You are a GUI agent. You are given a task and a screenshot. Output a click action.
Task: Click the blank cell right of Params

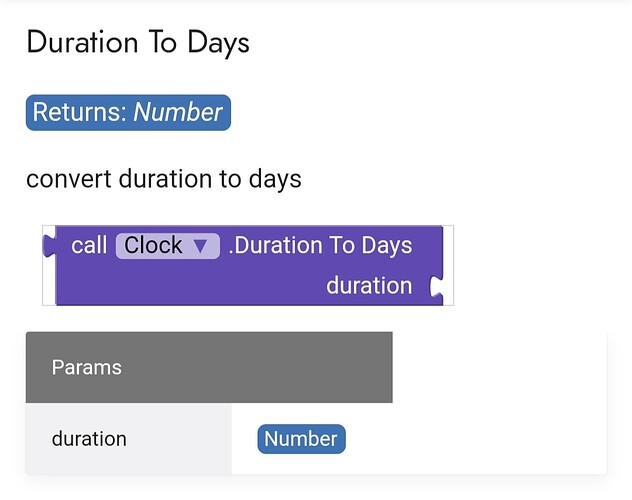(x=499, y=367)
